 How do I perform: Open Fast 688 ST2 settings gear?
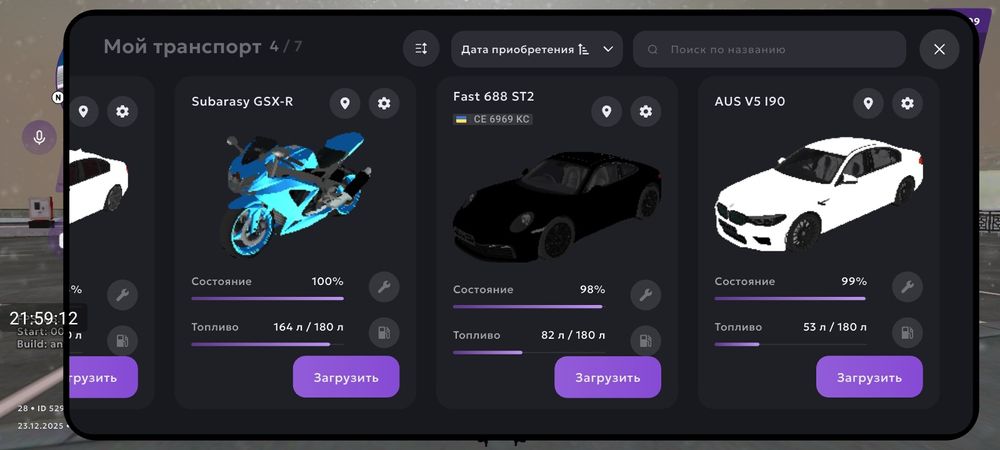pyautogui.click(x=645, y=112)
